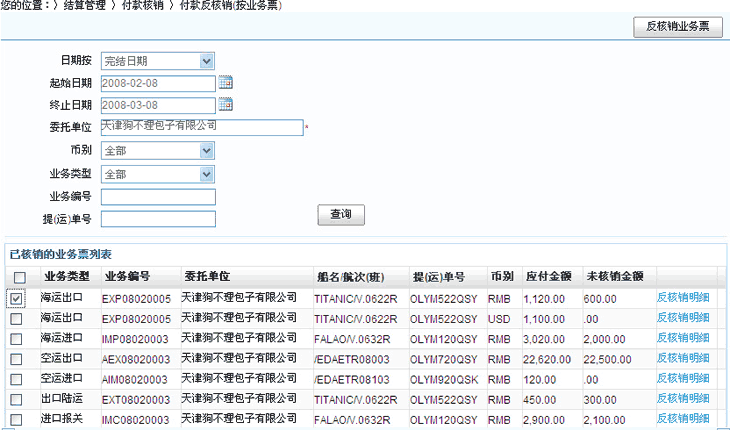Image resolution: width=730 pixels, height=430 pixels.
Task: Select the AEX08020003 row checkbox
Action: 17,358
